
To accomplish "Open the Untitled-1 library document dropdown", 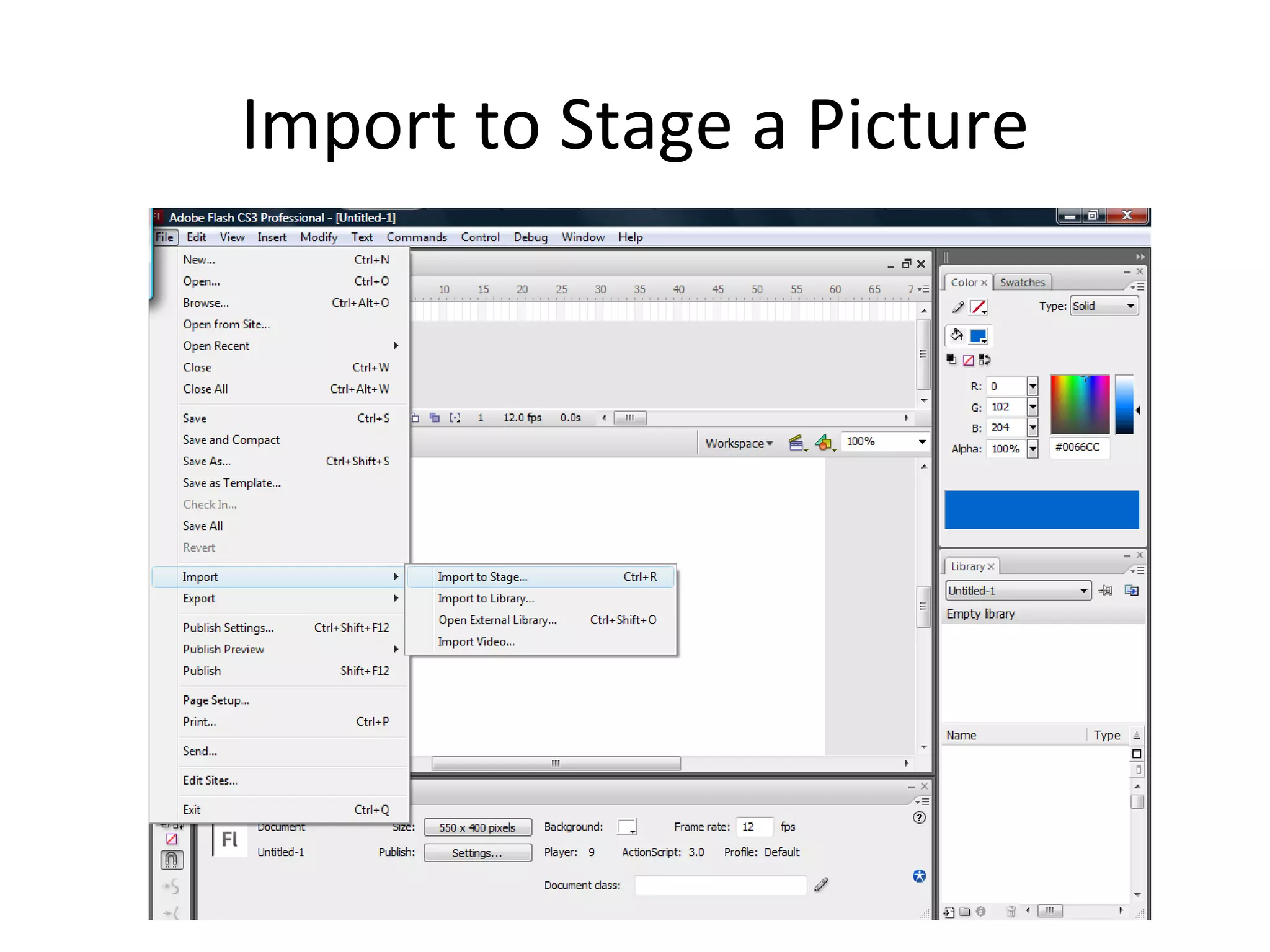I will click(1018, 591).
